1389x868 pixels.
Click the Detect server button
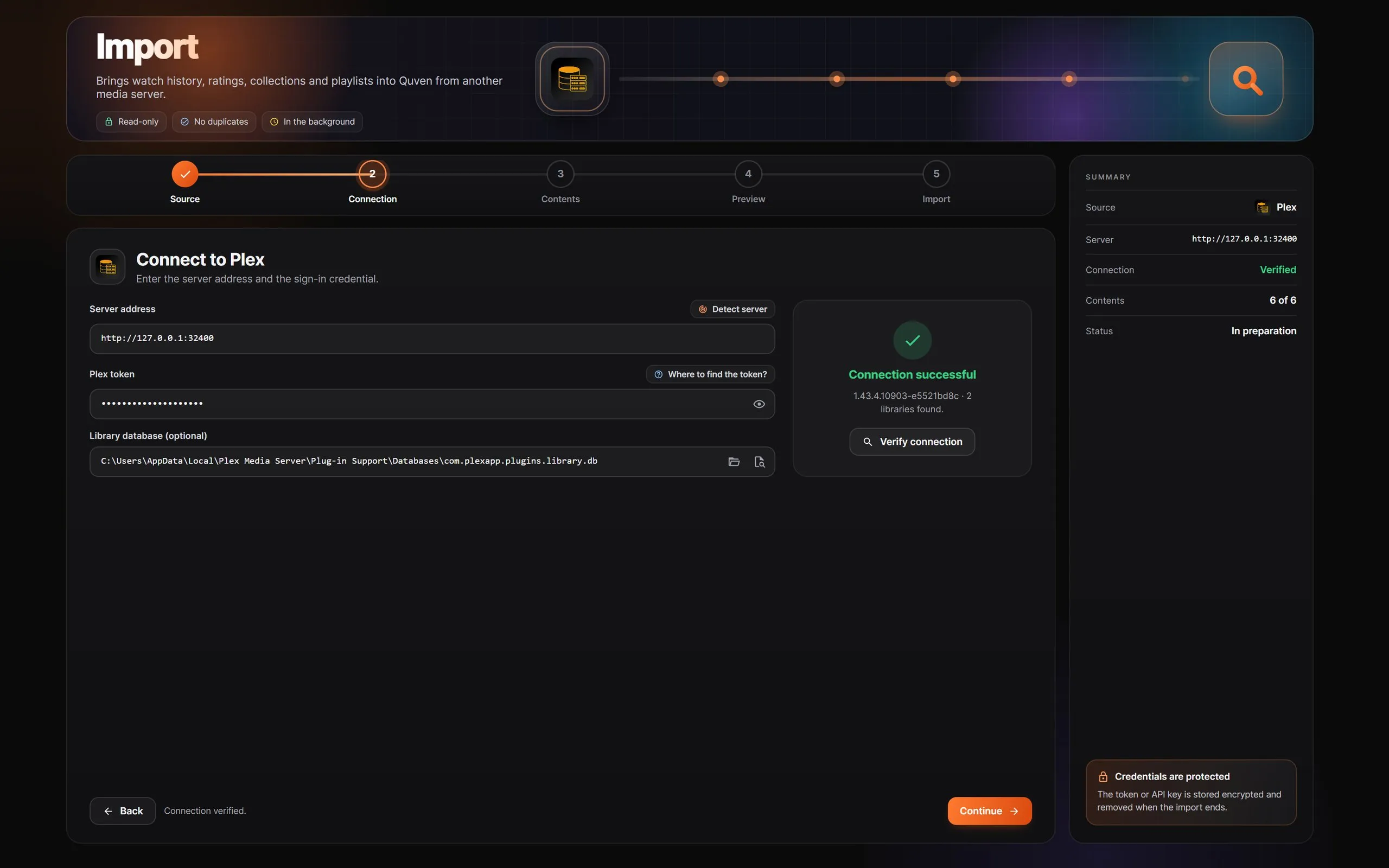[733, 309]
